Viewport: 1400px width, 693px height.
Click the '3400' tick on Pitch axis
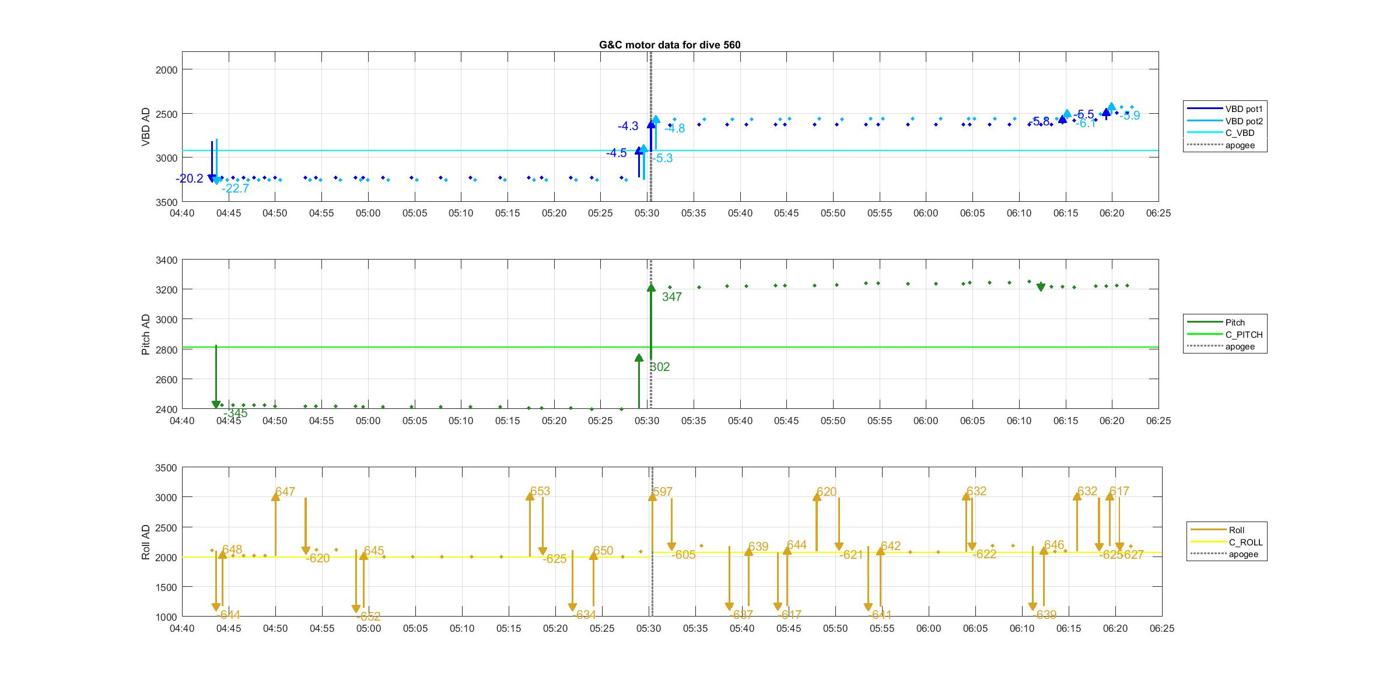[166, 260]
